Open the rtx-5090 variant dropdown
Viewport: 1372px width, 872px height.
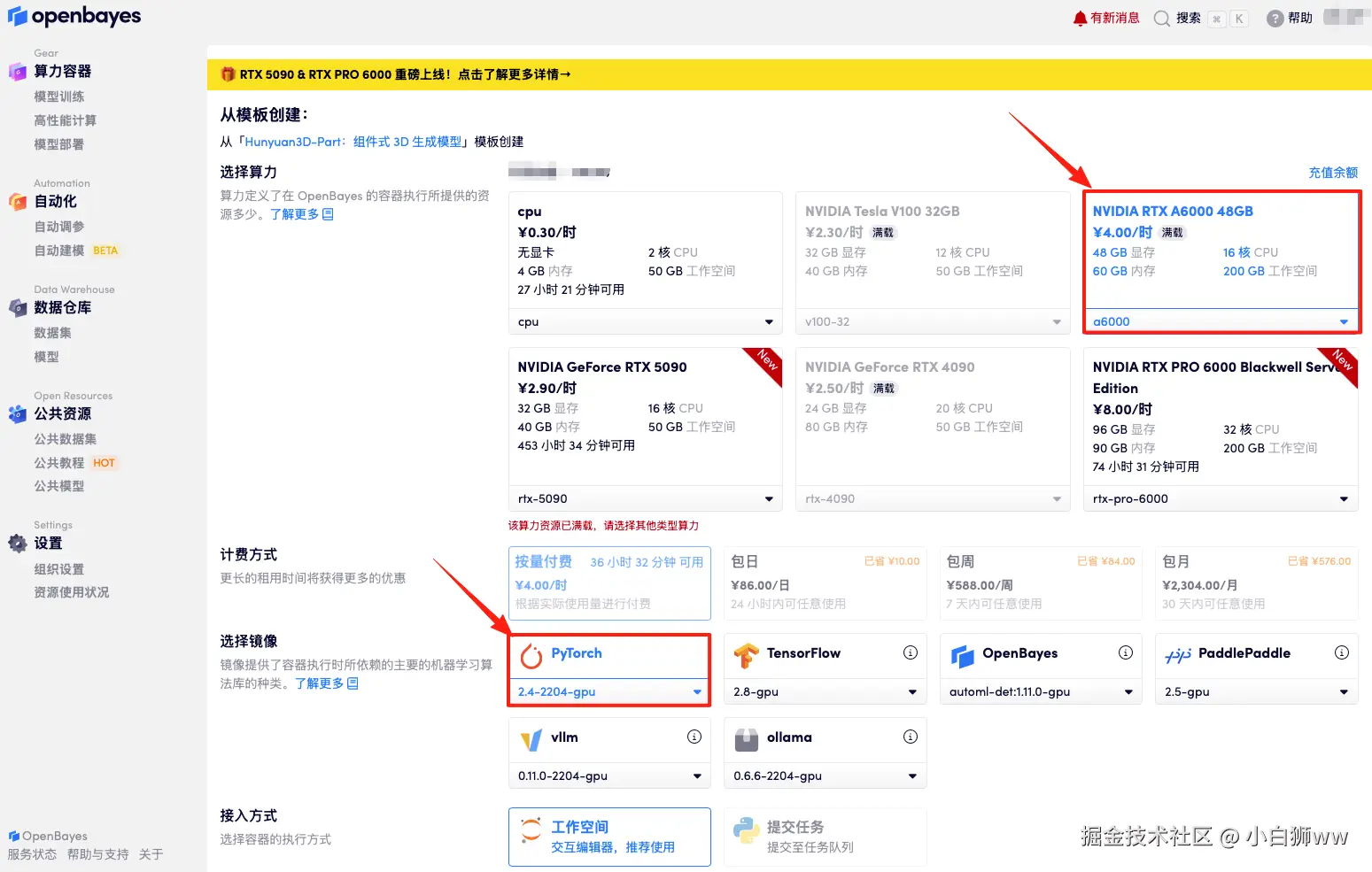(646, 499)
